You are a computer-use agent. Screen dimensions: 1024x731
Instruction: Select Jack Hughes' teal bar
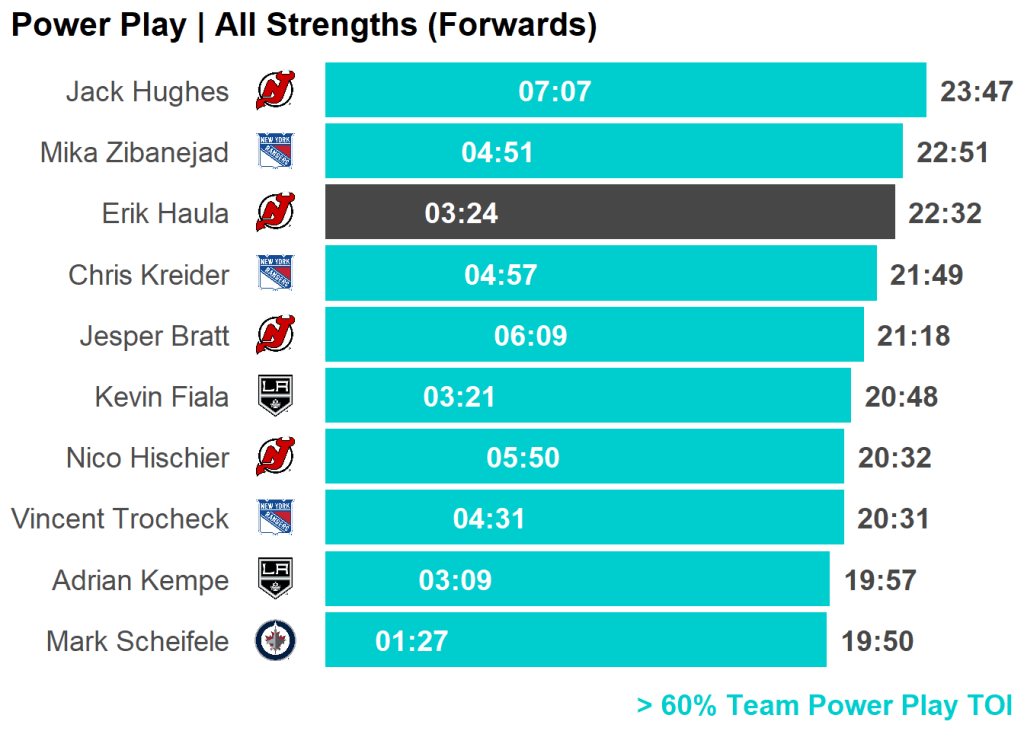tap(750, 91)
